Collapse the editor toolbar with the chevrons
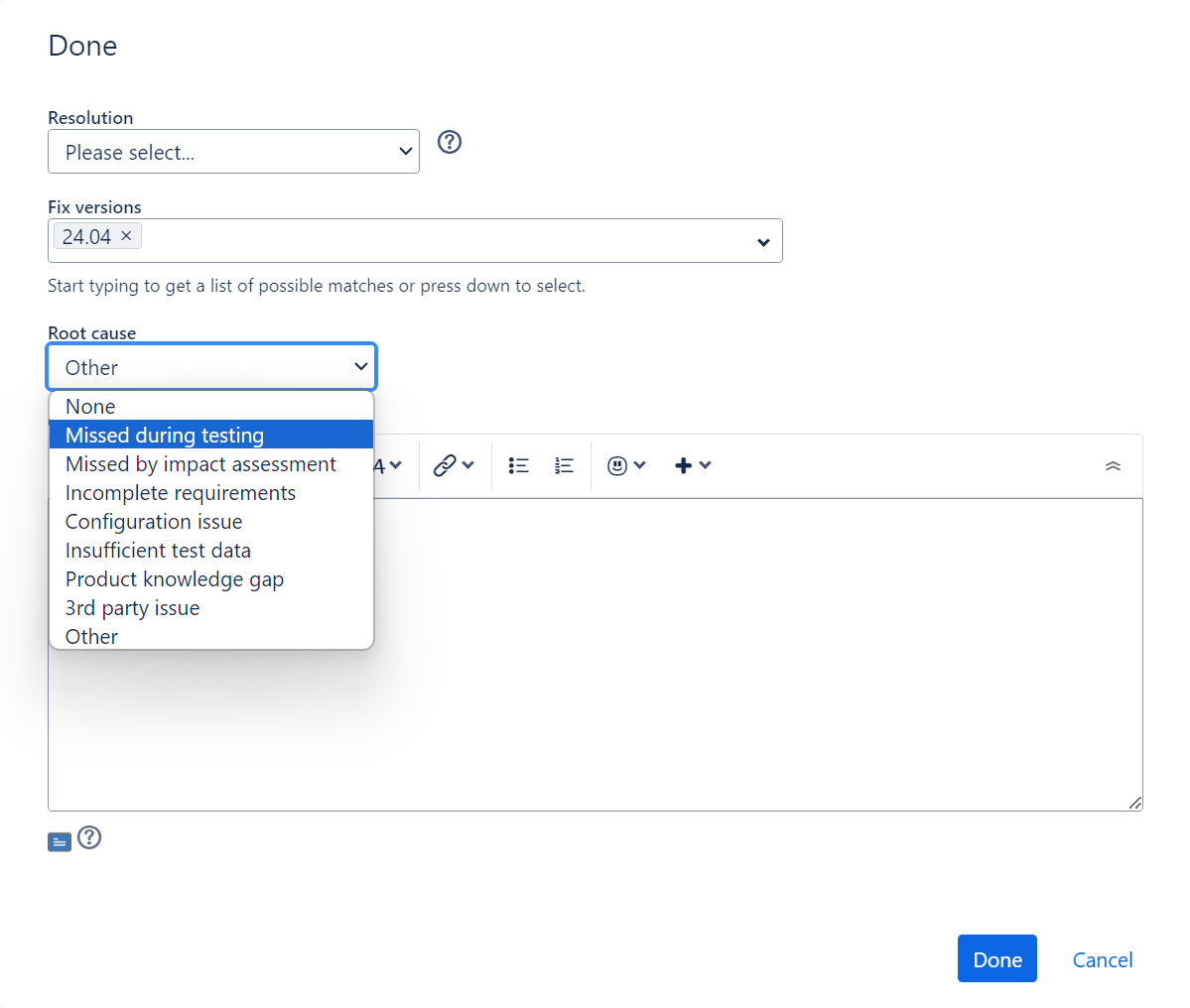The height and width of the screenshot is (1008, 1190). point(1113,465)
